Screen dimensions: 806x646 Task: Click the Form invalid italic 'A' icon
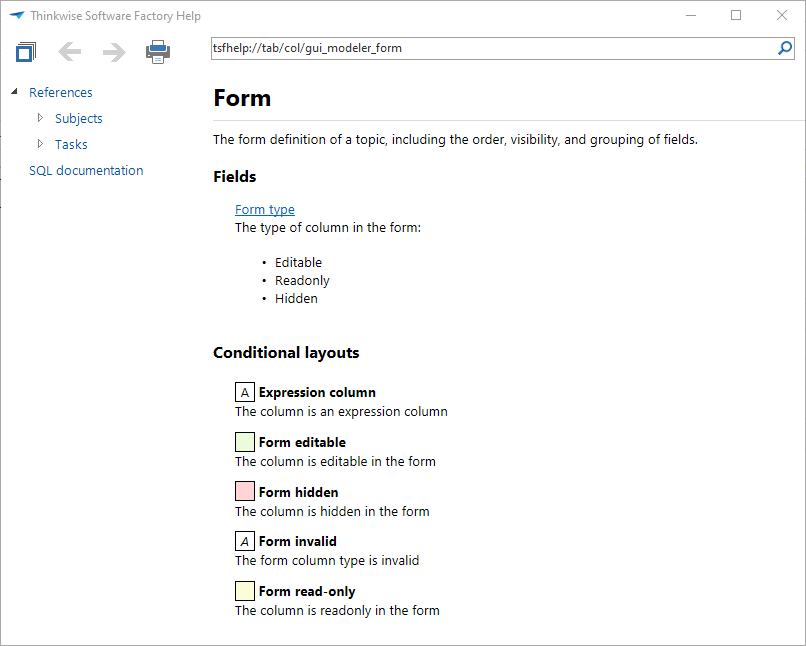[x=245, y=541]
